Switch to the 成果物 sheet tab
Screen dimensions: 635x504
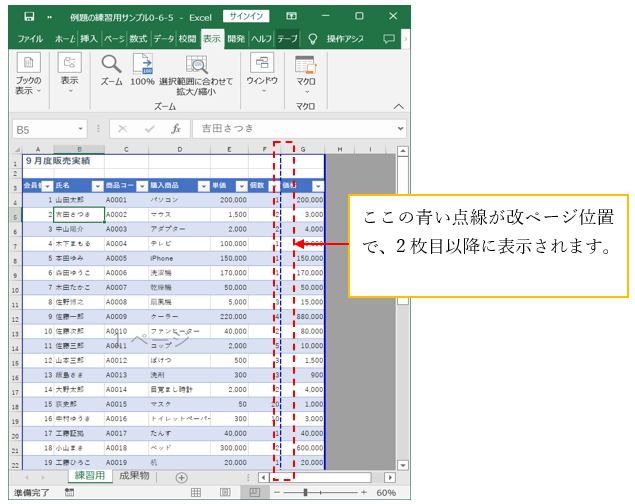(132, 478)
